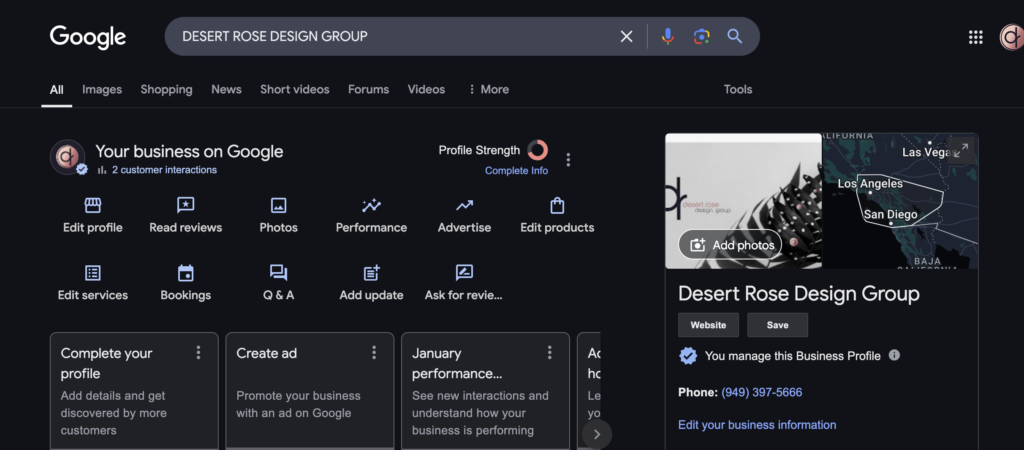Switch to the Forums tab
The width and height of the screenshot is (1024, 450).
coord(368,89)
